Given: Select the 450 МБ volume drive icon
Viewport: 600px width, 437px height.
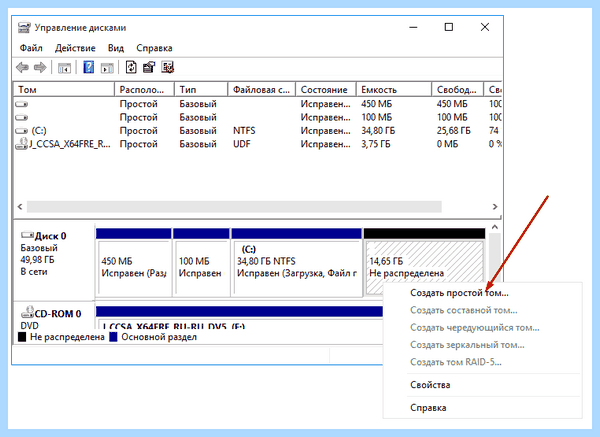Looking at the screenshot, I should [x=21, y=104].
